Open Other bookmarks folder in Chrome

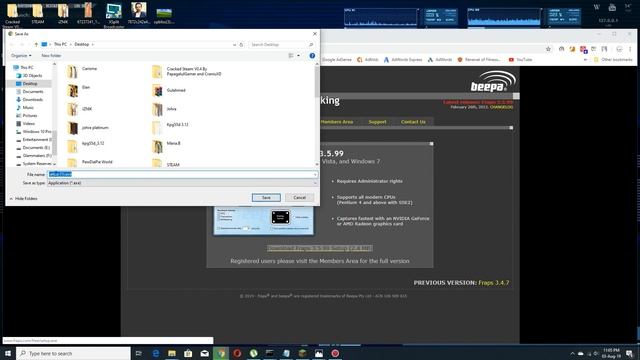(x=613, y=60)
